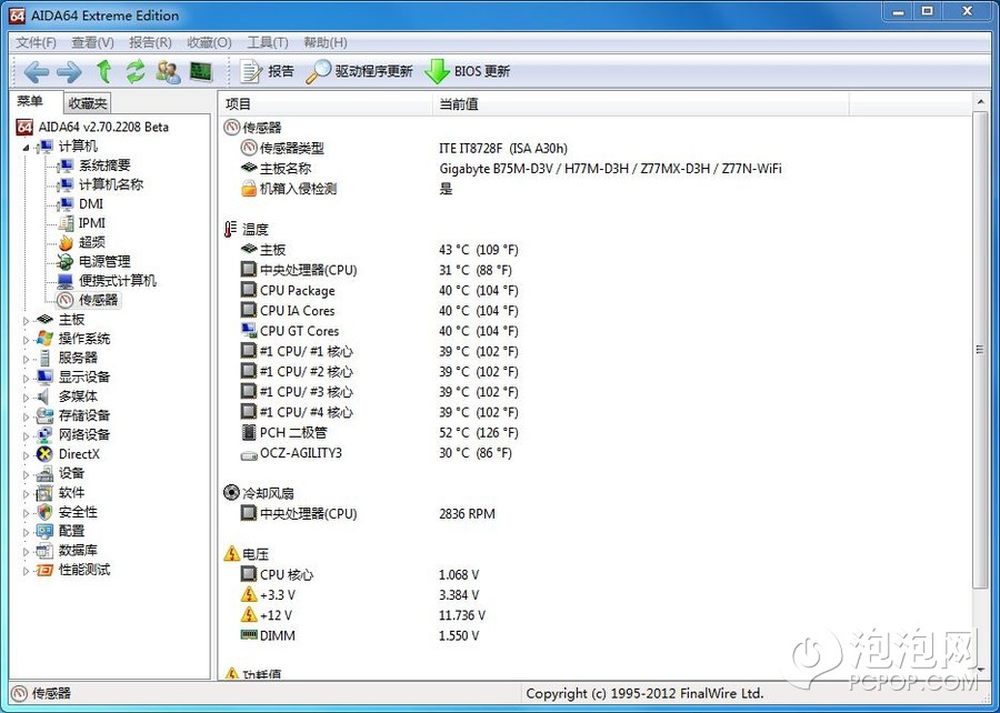1000x713 pixels.
Task: Click the 数据库 database icon
Action: [45, 550]
